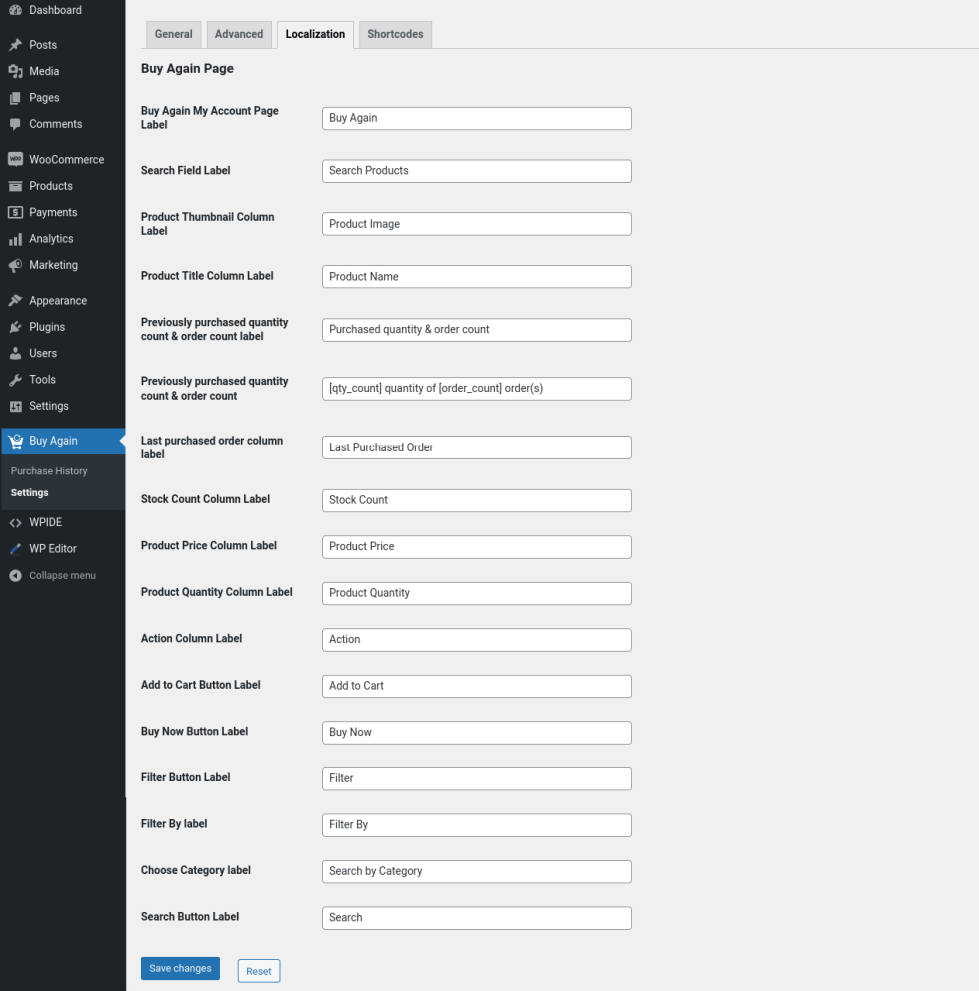
Task: Focus the Search Field Label input
Action: coord(476,171)
